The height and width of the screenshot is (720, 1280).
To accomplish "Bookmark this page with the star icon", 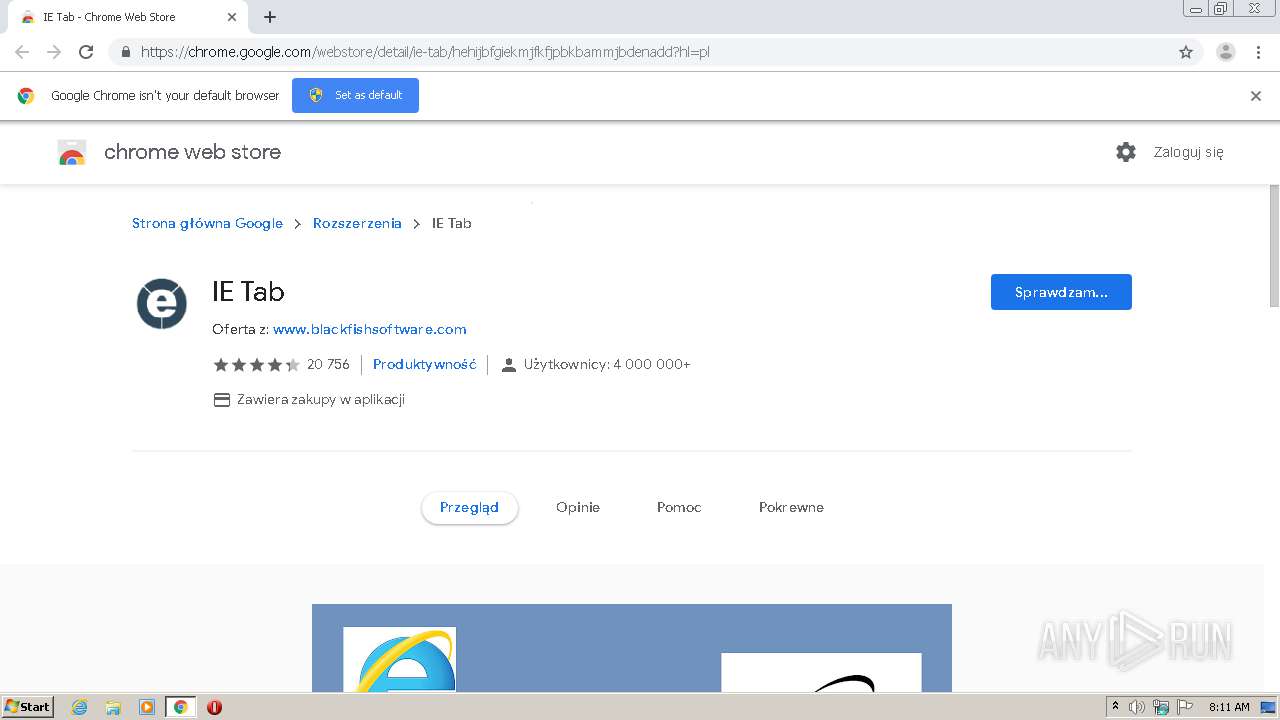I will click(1186, 52).
